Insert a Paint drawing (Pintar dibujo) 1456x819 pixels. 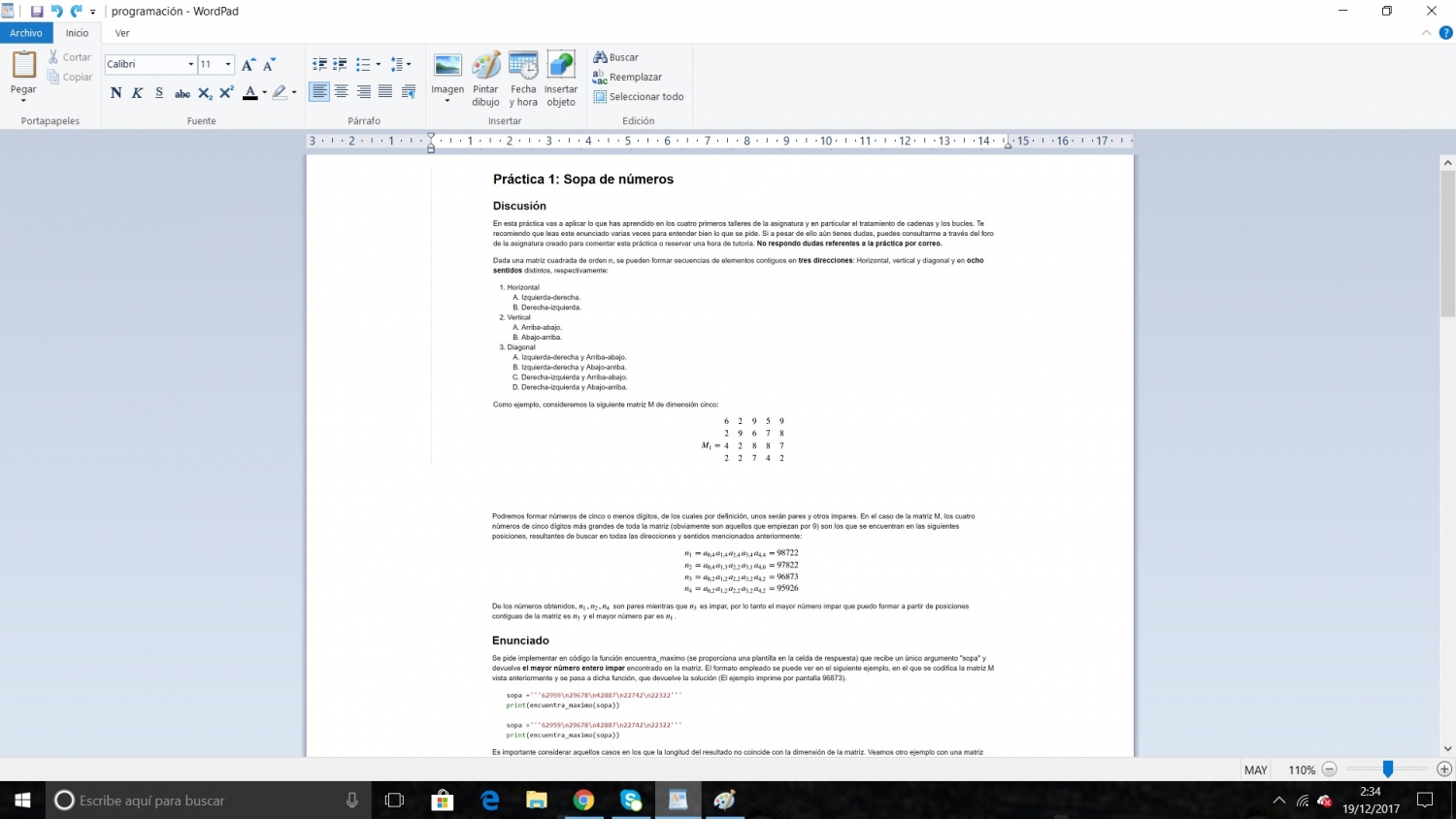click(485, 79)
